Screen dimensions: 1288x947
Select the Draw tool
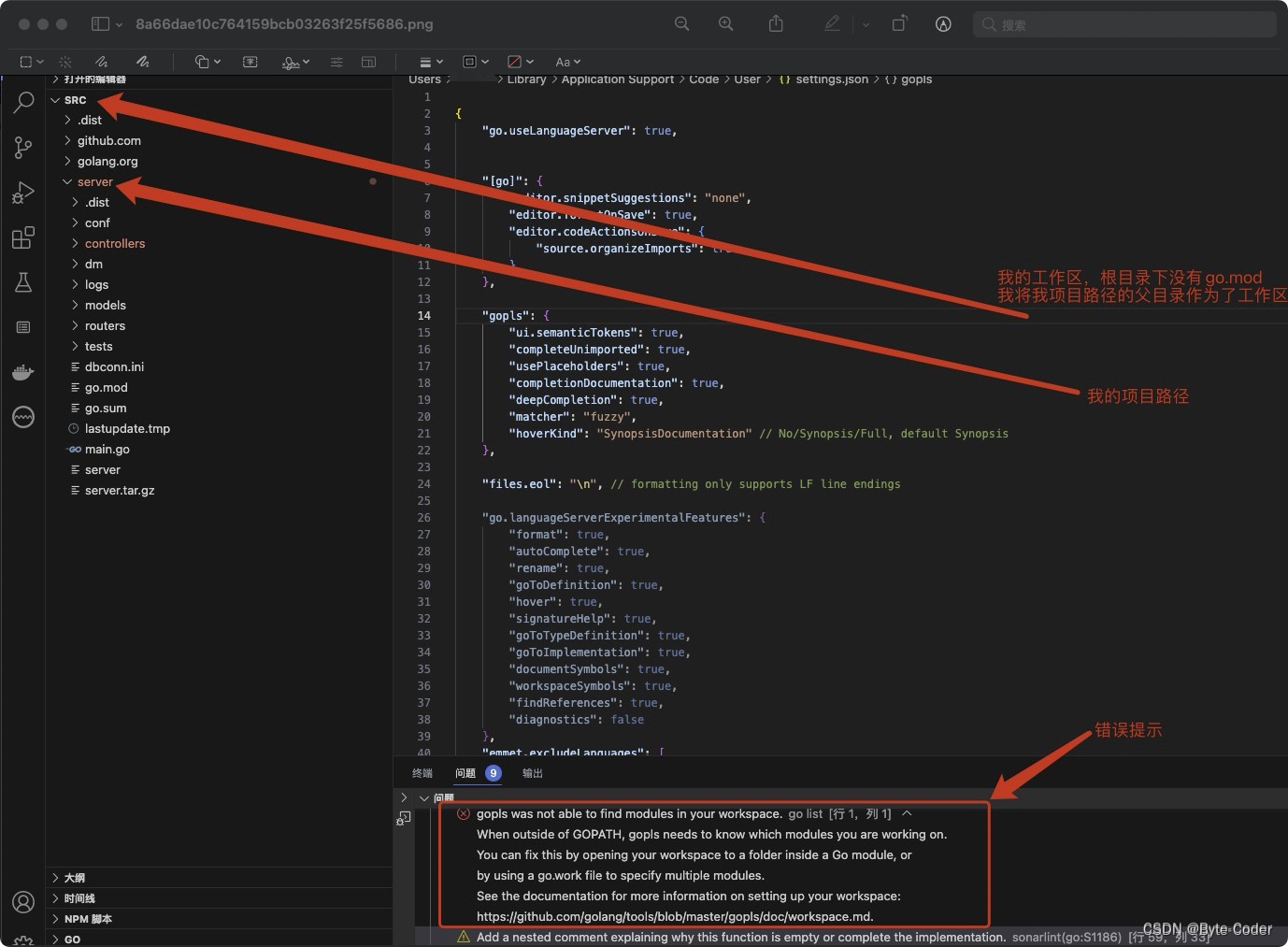click(x=142, y=62)
